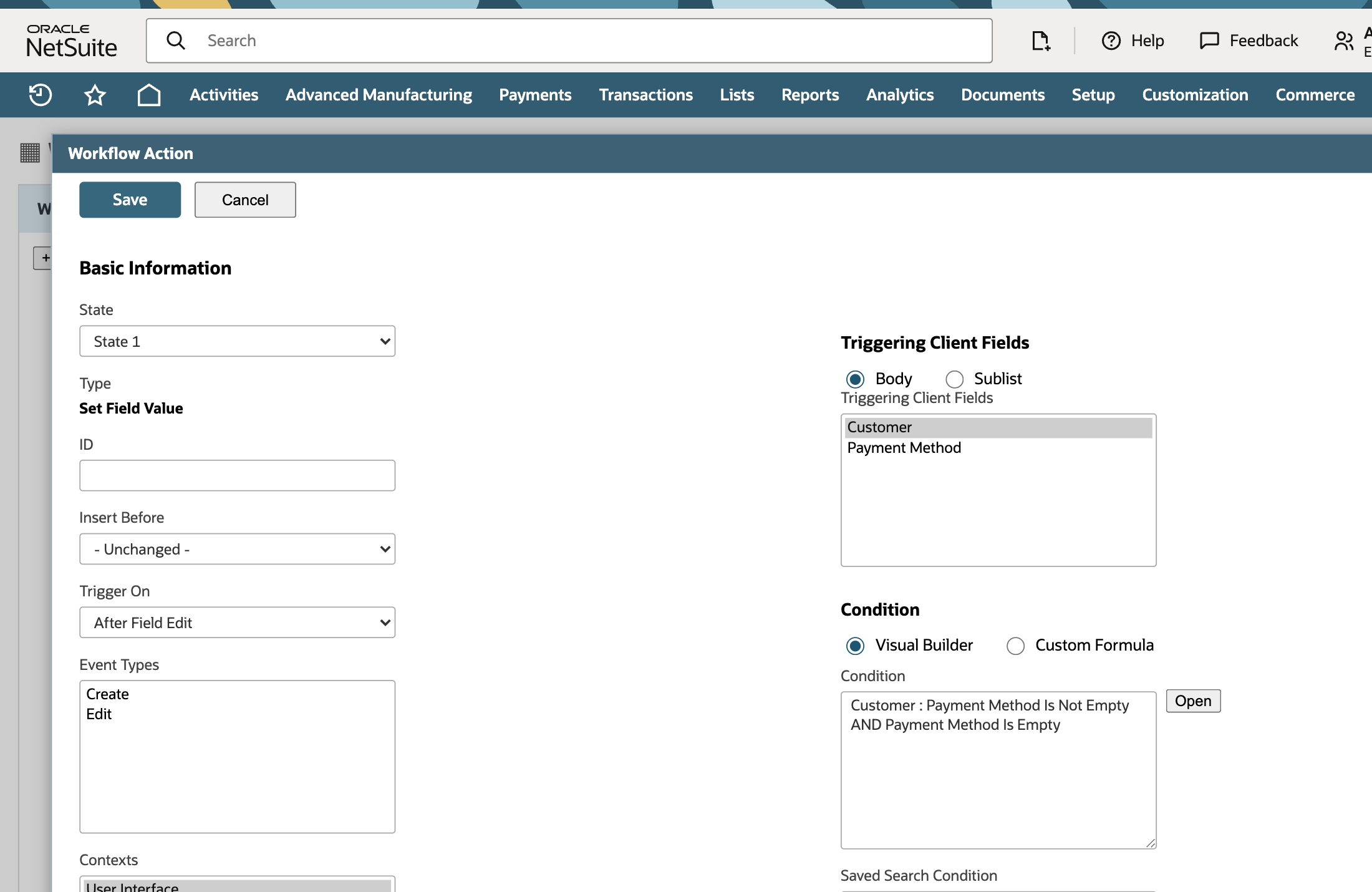The image size is (1372, 892).
Task: Click into the ID text field
Action: click(x=237, y=475)
